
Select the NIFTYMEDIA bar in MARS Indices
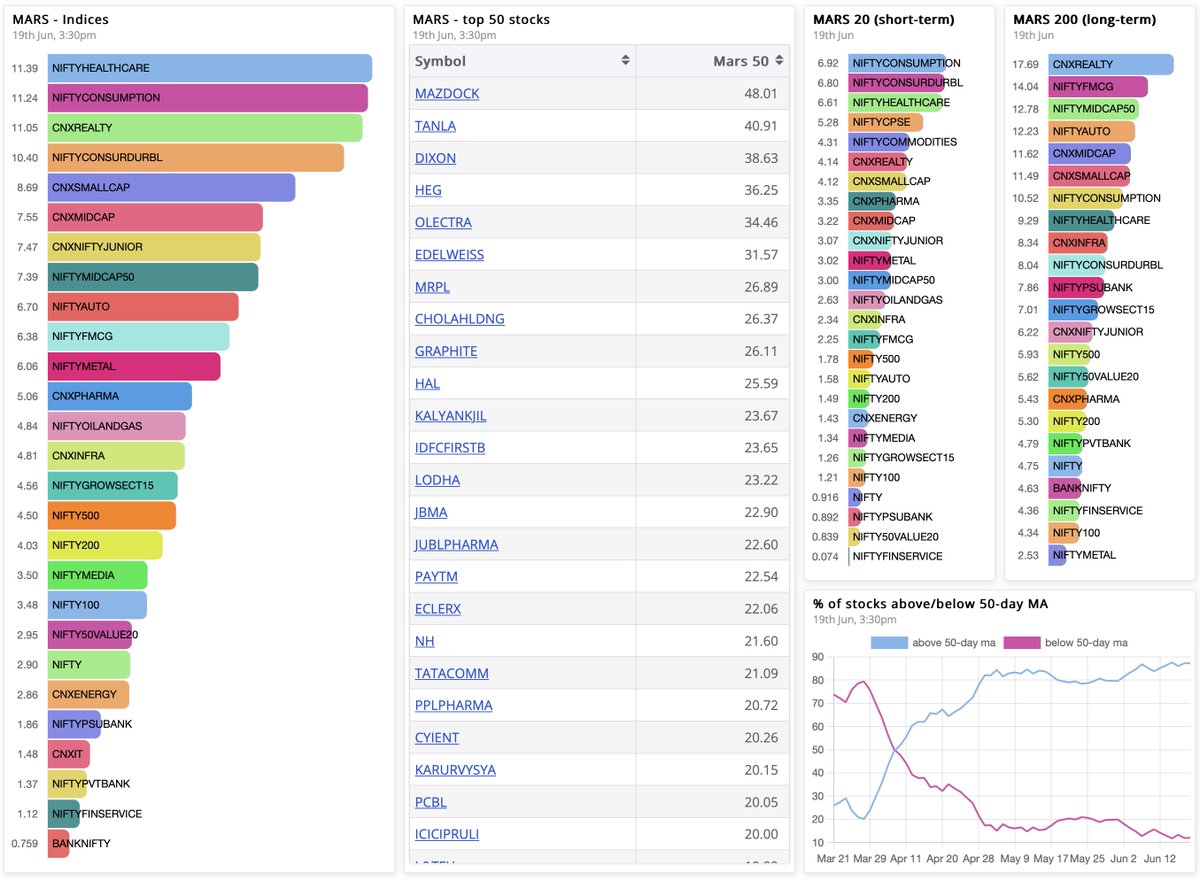click(98, 575)
